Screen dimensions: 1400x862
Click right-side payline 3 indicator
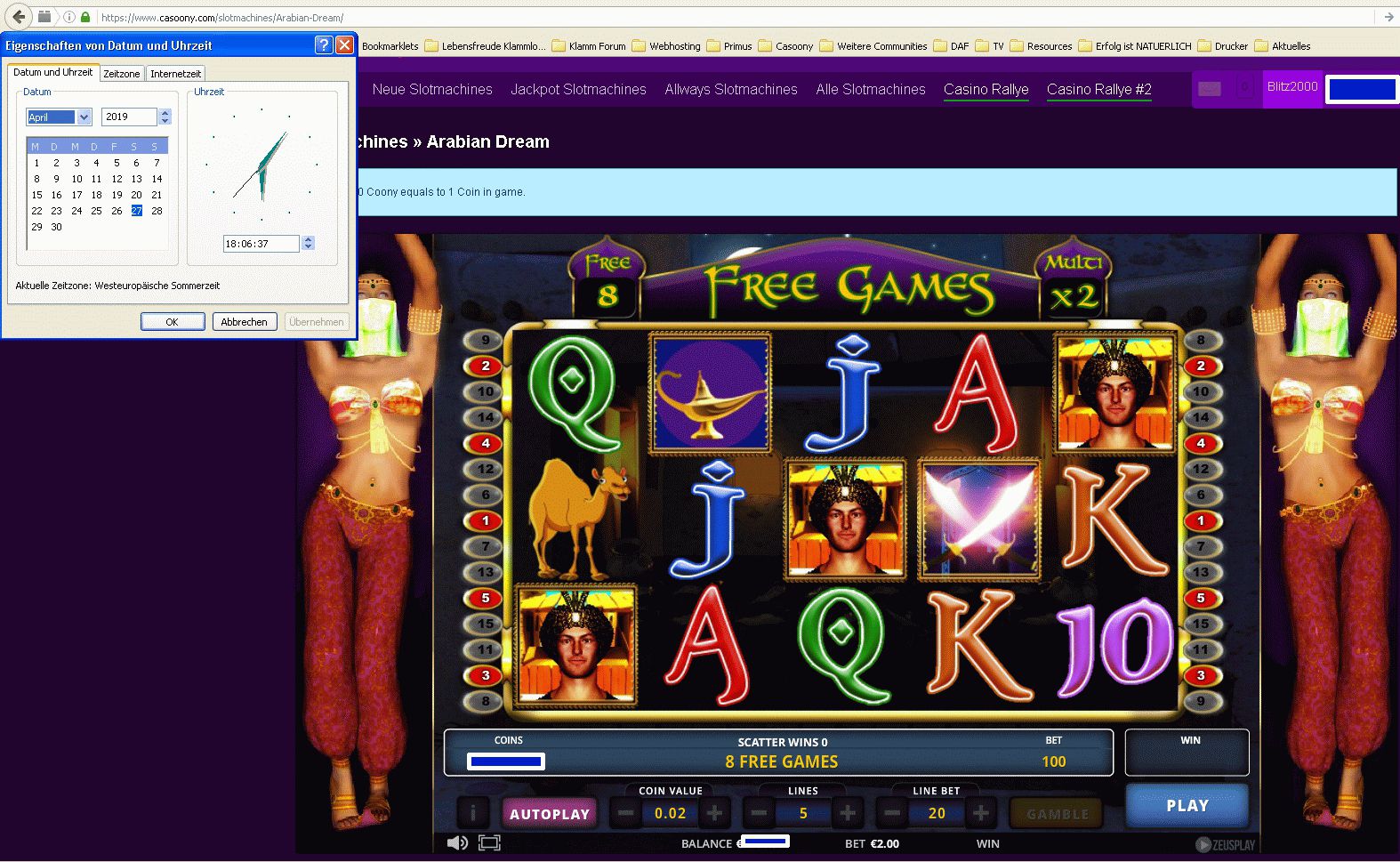click(1201, 675)
